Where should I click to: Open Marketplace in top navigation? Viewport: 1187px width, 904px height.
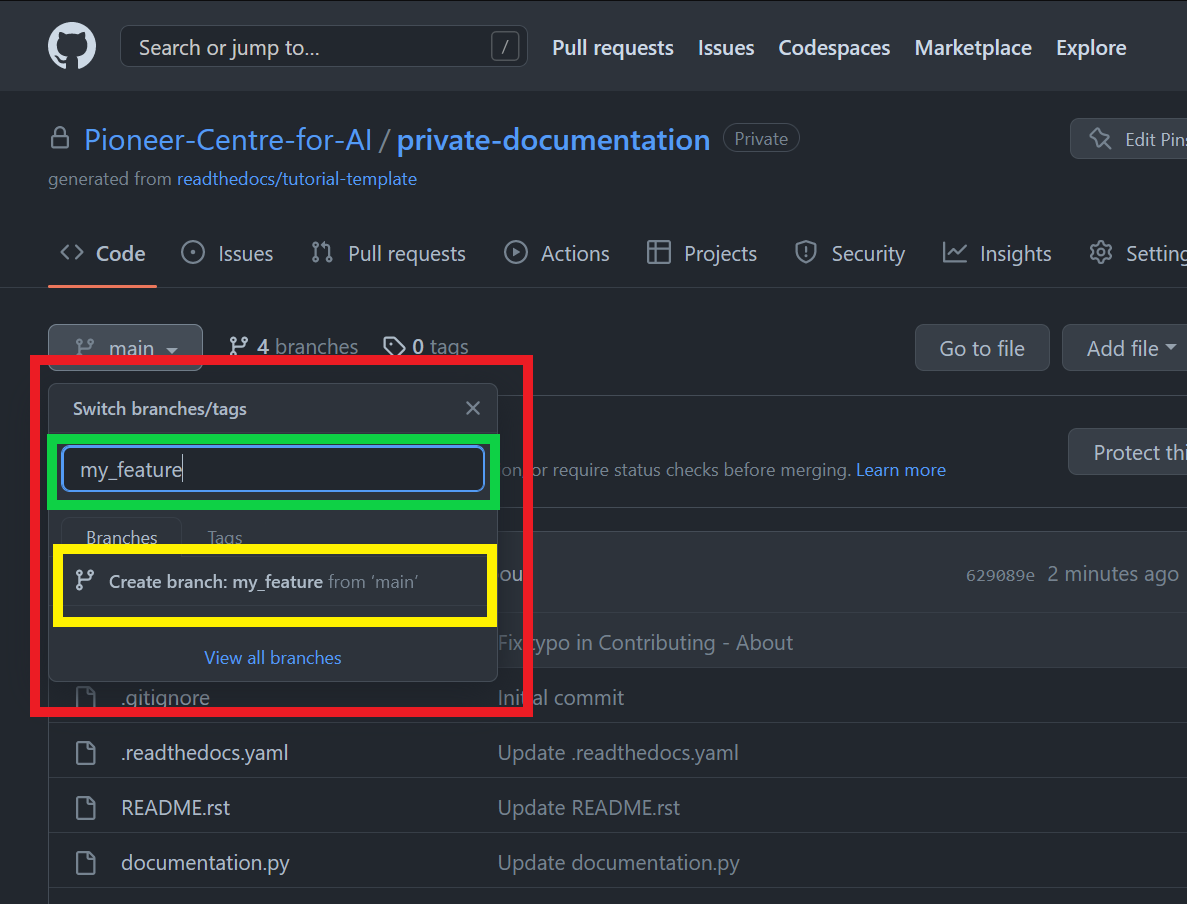[x=973, y=48]
